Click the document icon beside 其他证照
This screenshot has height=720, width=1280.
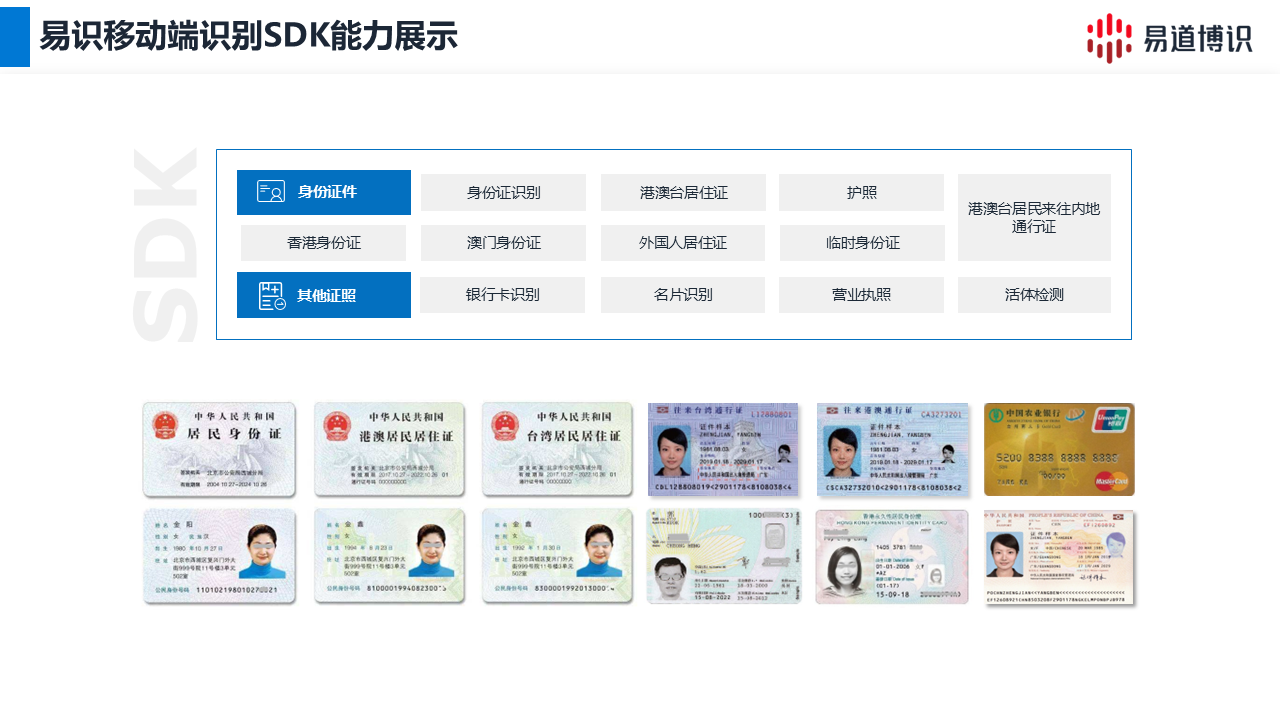coord(272,295)
